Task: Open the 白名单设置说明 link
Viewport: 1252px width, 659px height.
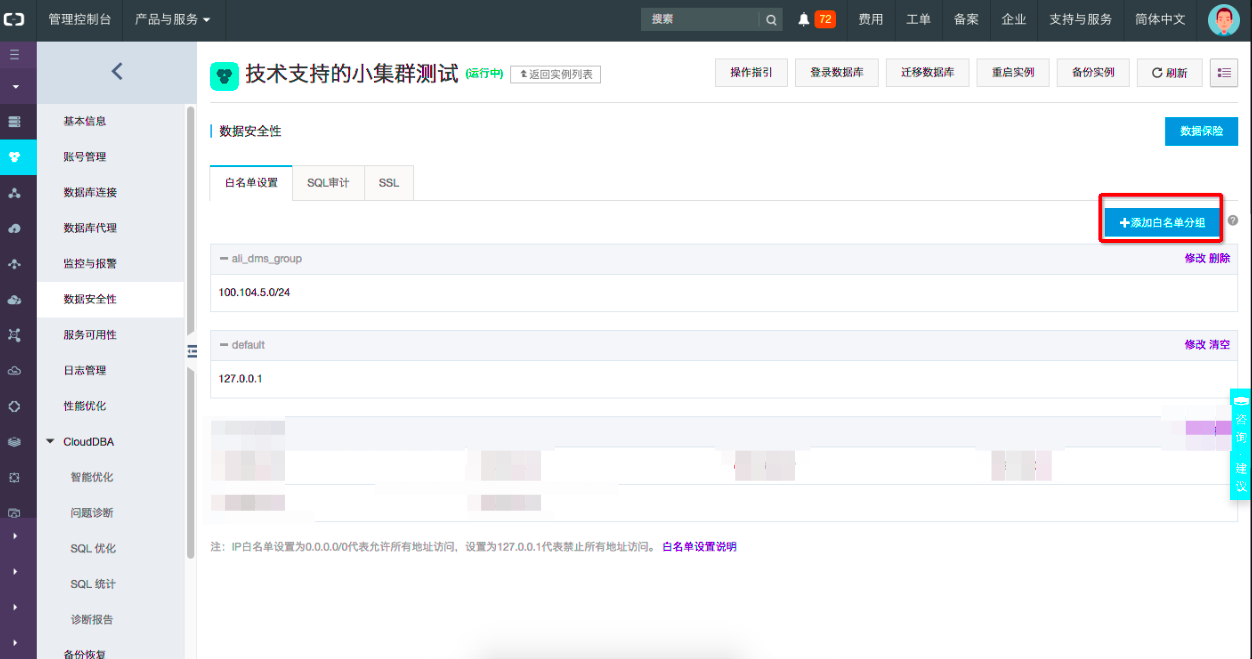Action: point(699,547)
